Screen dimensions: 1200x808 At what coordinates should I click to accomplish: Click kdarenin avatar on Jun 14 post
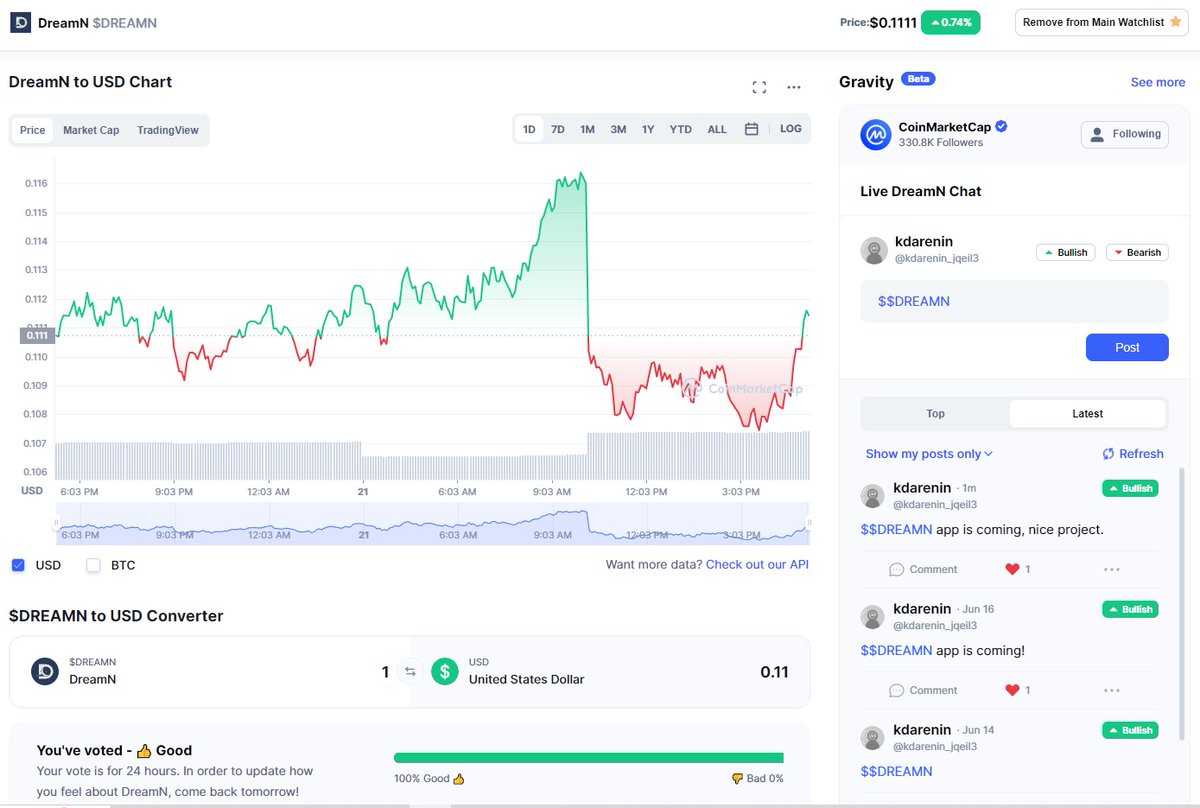(x=874, y=738)
